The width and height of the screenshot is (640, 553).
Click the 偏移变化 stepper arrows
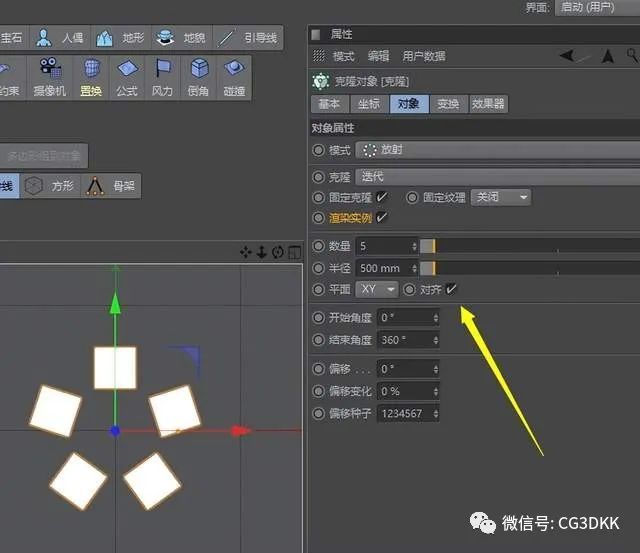pos(436,391)
